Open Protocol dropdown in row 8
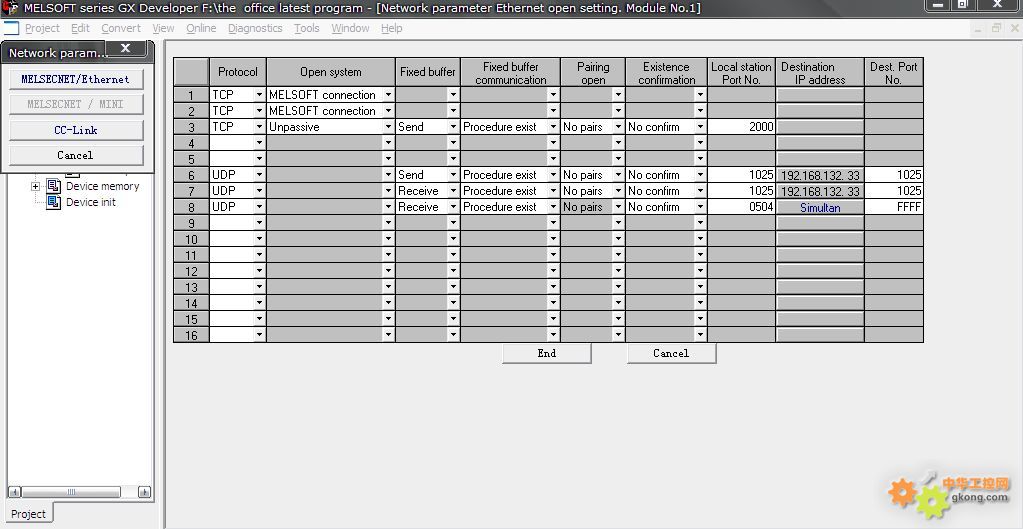1023x529 pixels. [x=259, y=207]
